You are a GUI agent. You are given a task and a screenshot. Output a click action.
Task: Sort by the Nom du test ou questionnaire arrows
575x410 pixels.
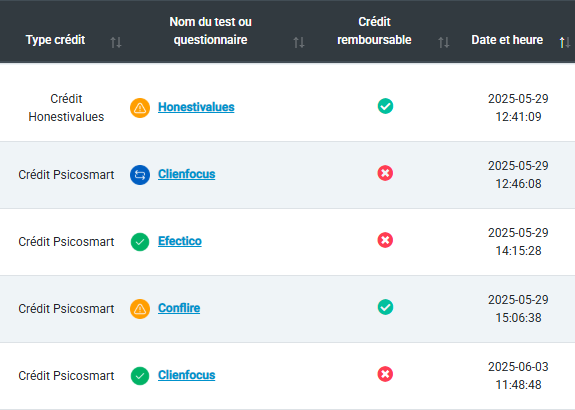pos(299,43)
